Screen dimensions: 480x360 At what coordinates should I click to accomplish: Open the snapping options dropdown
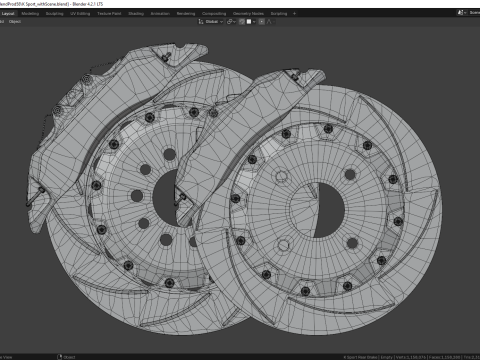click(x=251, y=22)
